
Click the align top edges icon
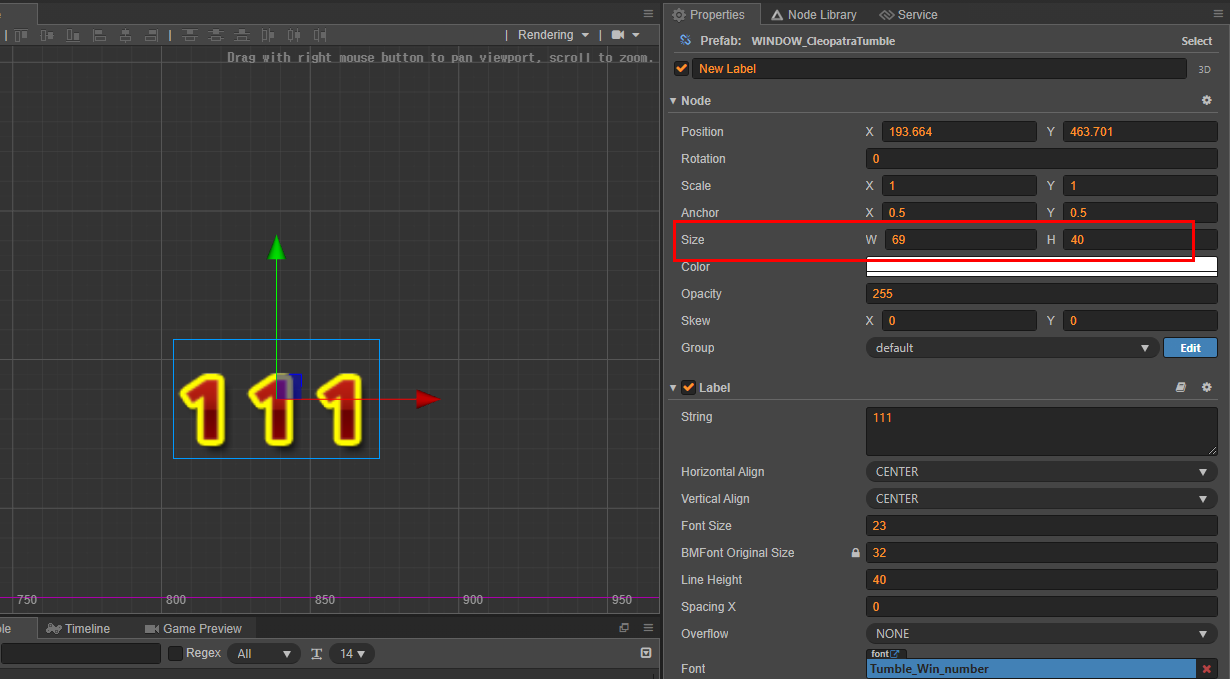(x=21, y=35)
